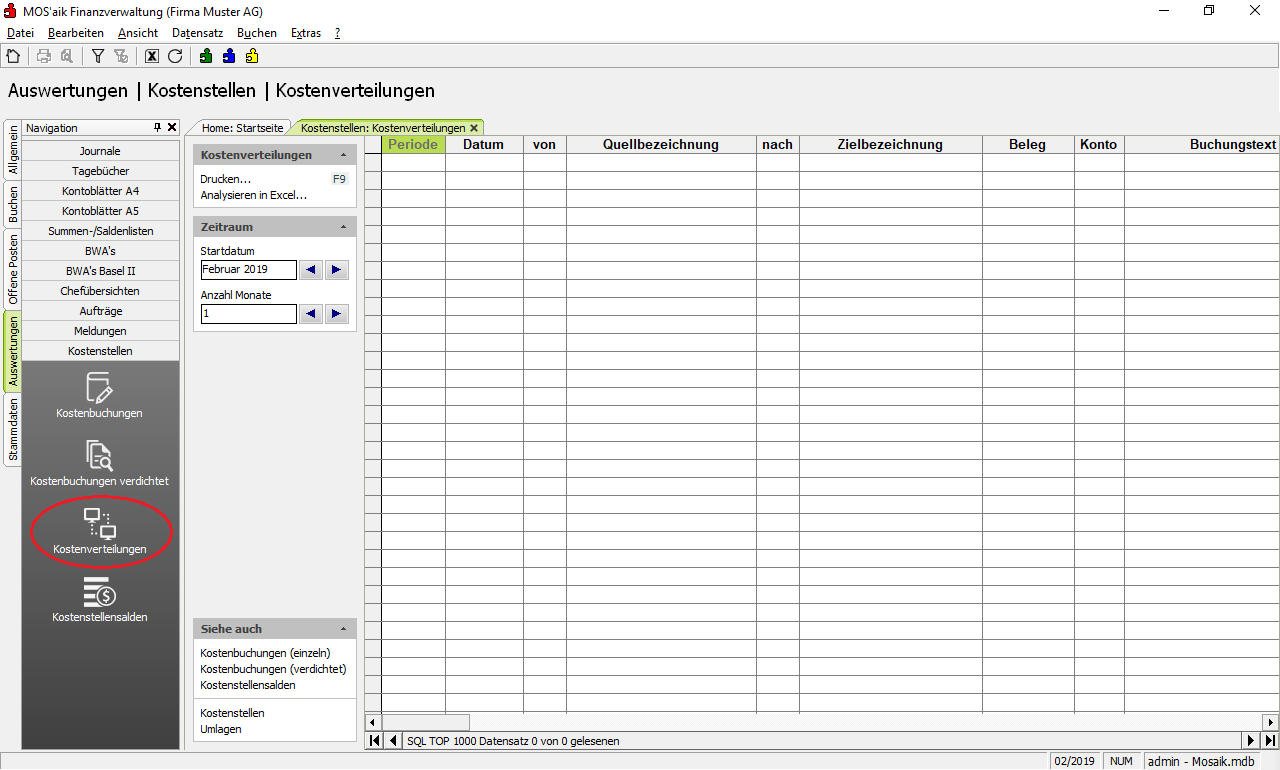
Task: Open Kostenstellensalden via its sidebar icon
Action: coord(99,600)
